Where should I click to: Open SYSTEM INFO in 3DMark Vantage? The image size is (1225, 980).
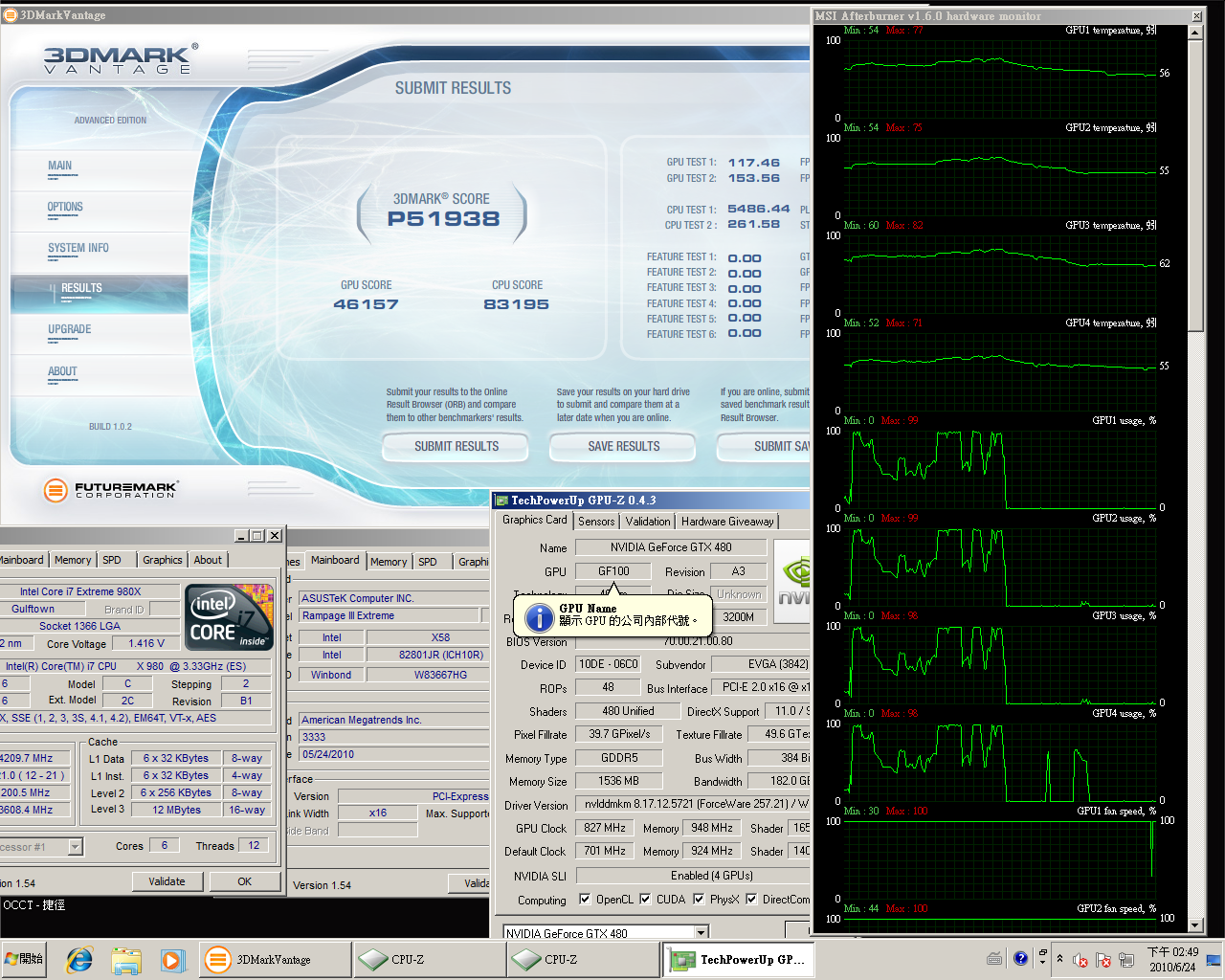[78, 248]
